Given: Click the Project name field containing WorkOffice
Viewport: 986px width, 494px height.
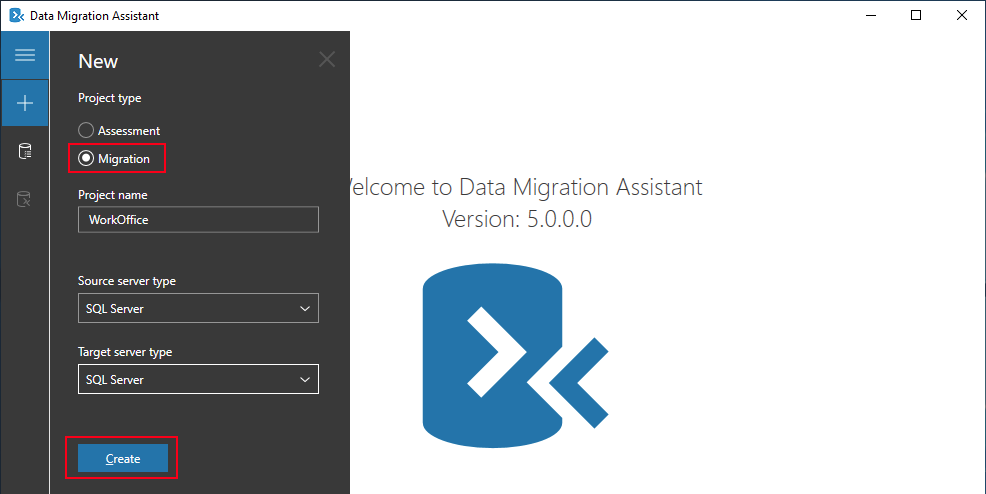Looking at the screenshot, I should click(198, 220).
